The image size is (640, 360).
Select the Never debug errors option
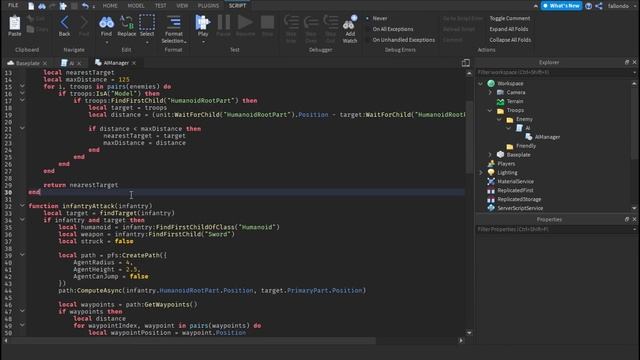380,18
